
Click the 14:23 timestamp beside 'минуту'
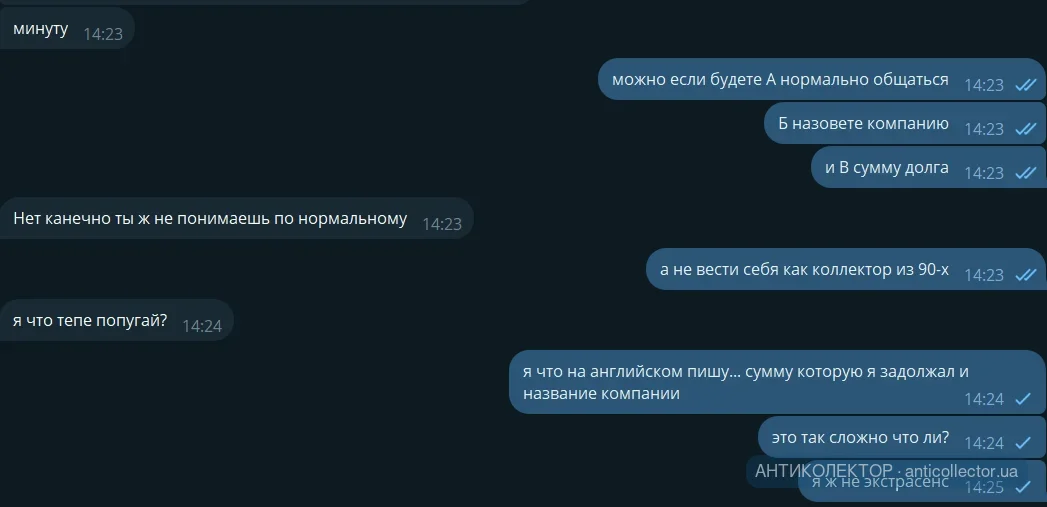[x=103, y=34]
